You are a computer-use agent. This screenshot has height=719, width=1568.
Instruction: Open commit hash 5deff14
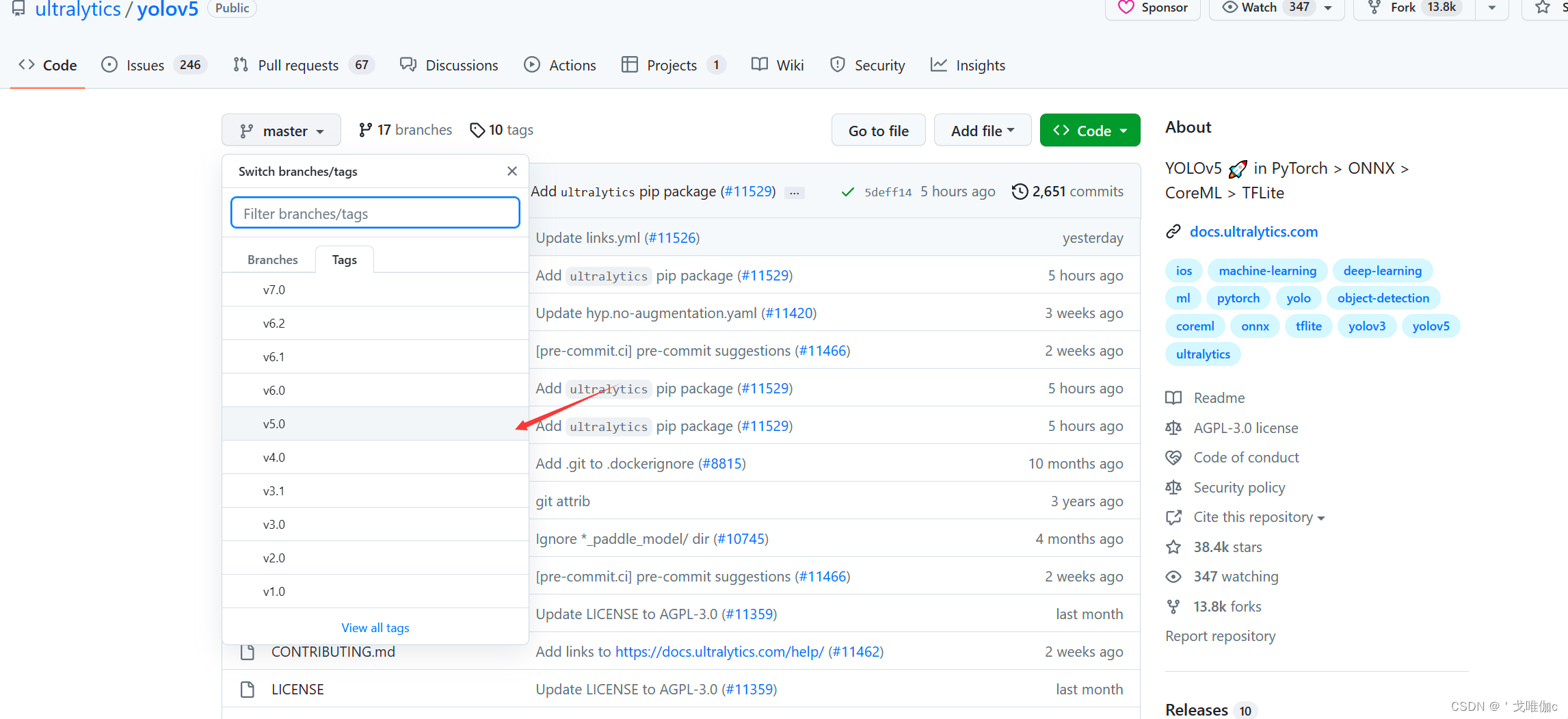(x=888, y=192)
